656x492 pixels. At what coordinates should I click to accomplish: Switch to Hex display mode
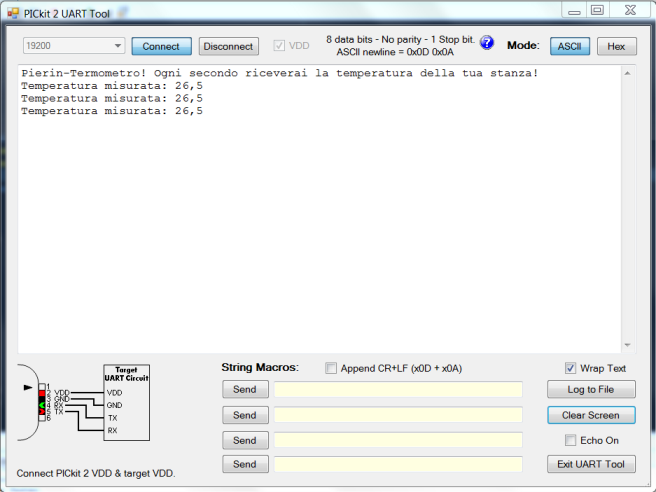click(x=616, y=46)
